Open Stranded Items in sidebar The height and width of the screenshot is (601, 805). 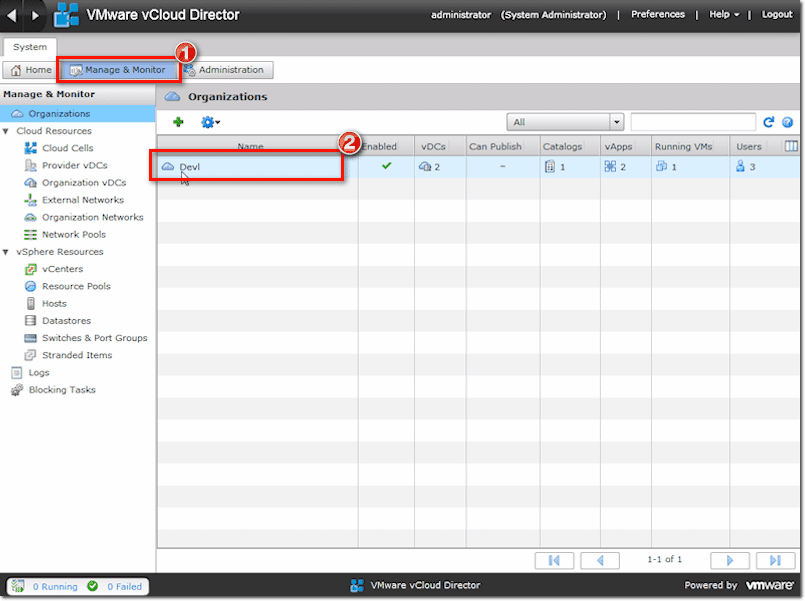76,355
